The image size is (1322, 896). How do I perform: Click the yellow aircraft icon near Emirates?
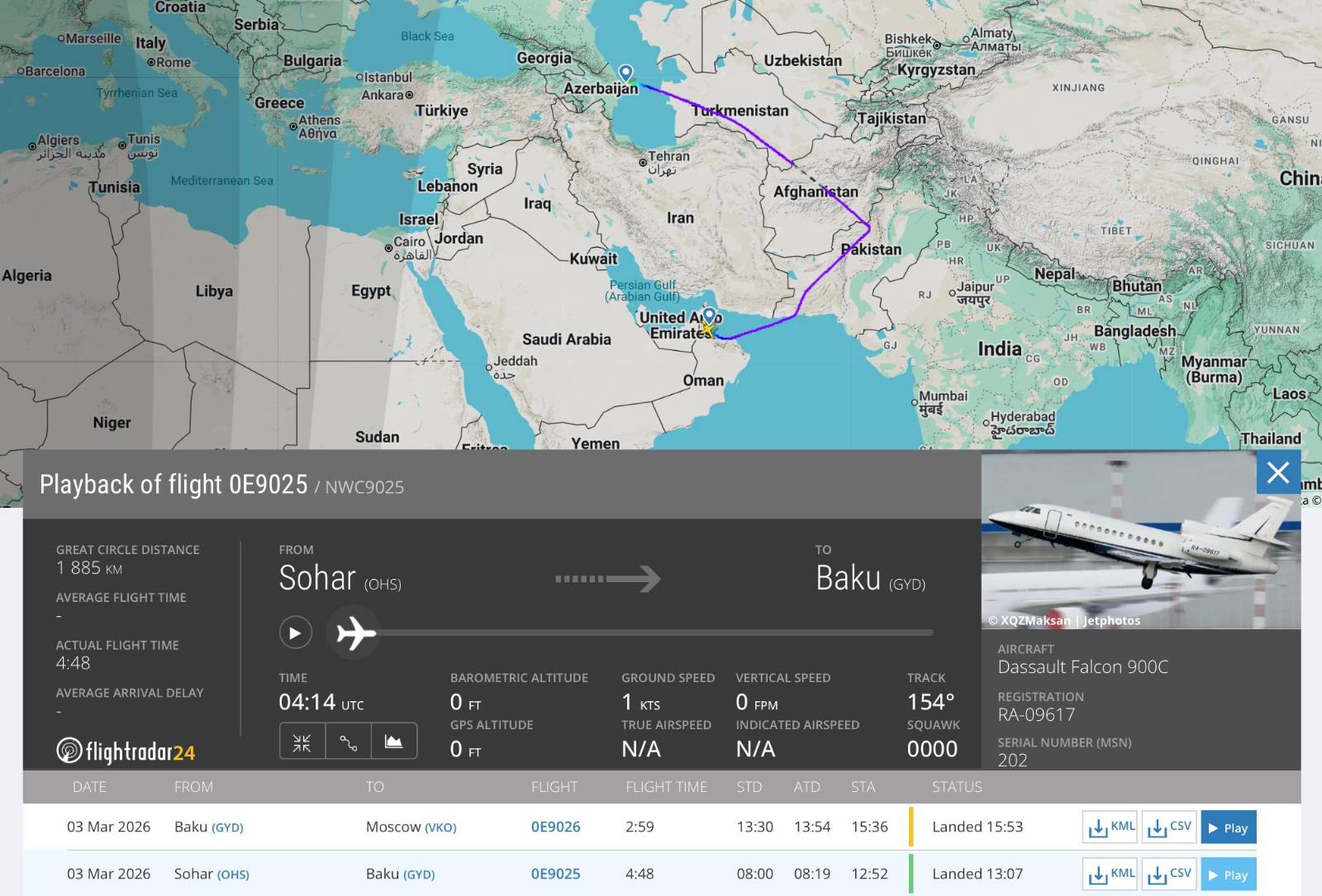[x=706, y=330]
